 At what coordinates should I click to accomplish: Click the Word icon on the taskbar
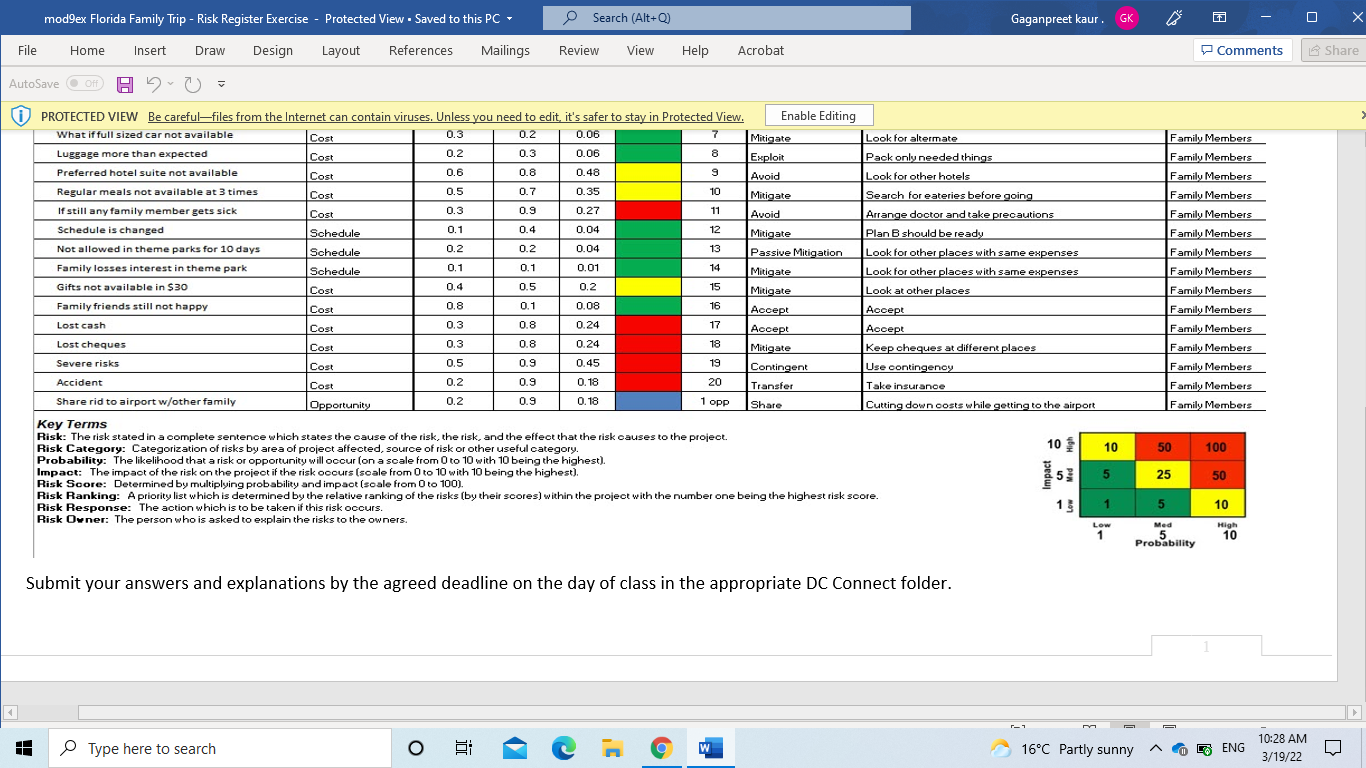[710, 748]
